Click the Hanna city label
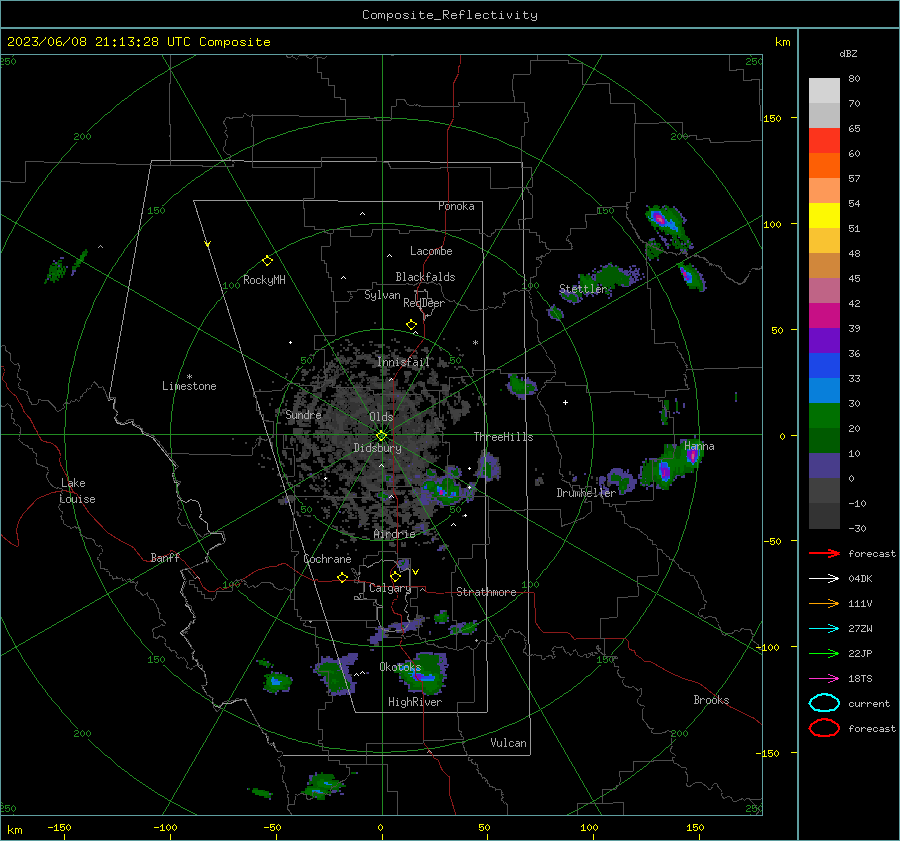The image size is (900, 841). (699, 446)
